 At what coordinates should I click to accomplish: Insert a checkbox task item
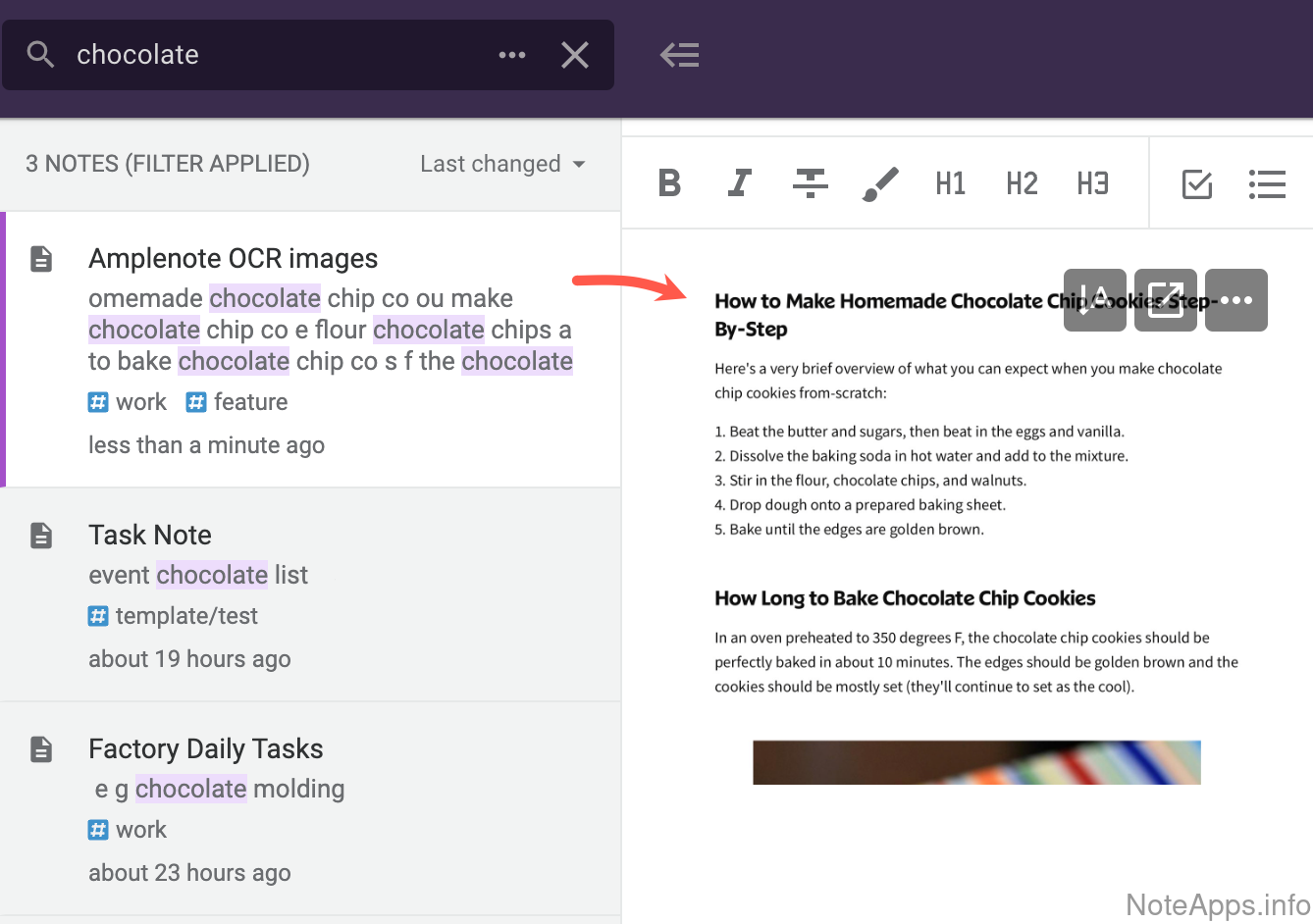1196,183
